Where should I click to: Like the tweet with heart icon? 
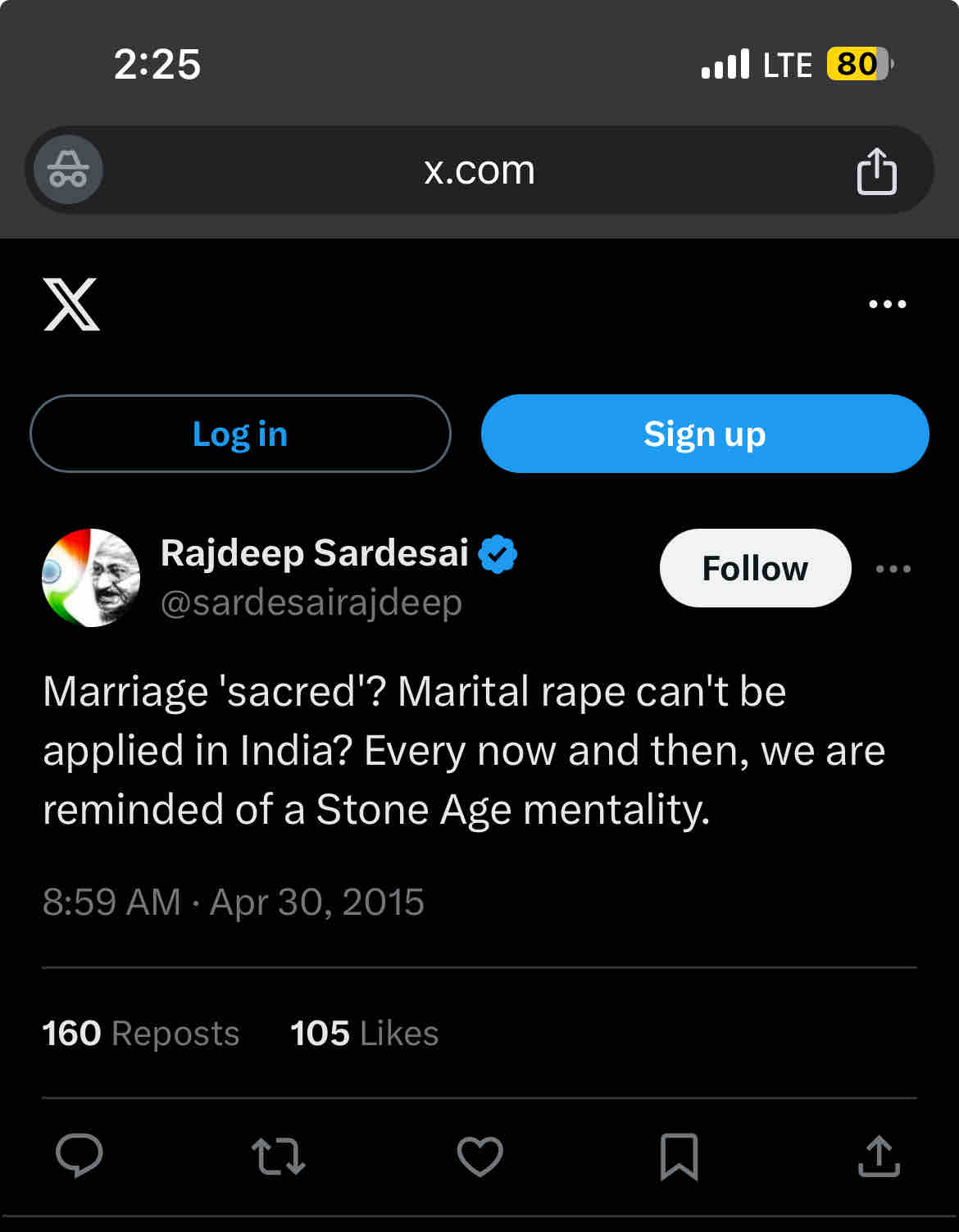pos(479,1156)
